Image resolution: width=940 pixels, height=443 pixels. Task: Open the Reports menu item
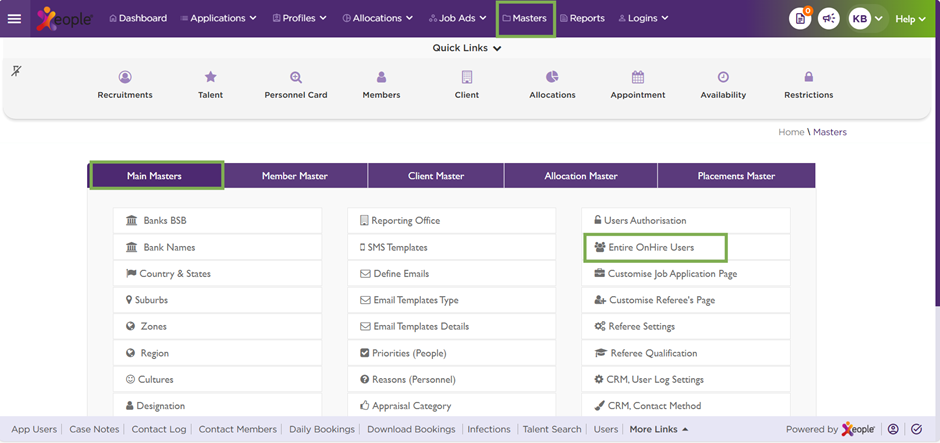[581, 18]
